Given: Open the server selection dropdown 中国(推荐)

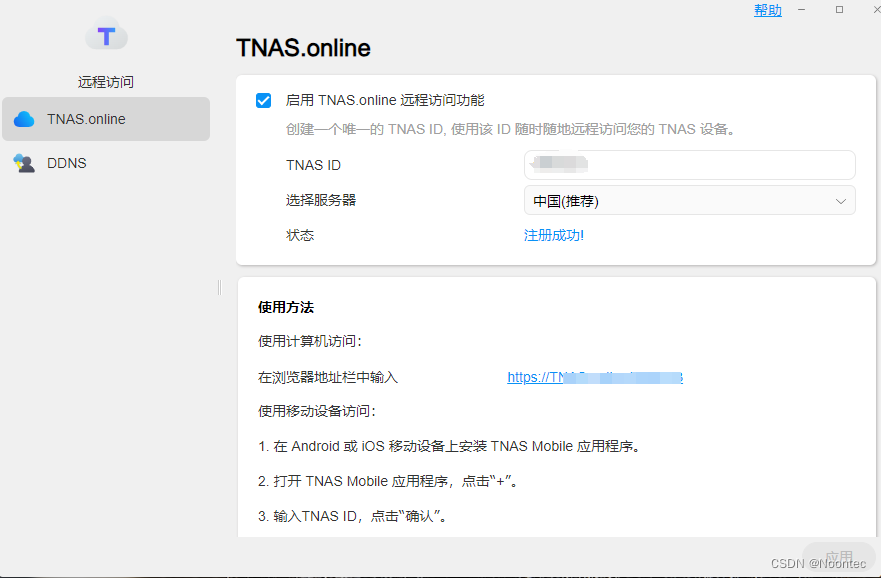Looking at the screenshot, I should [x=689, y=201].
